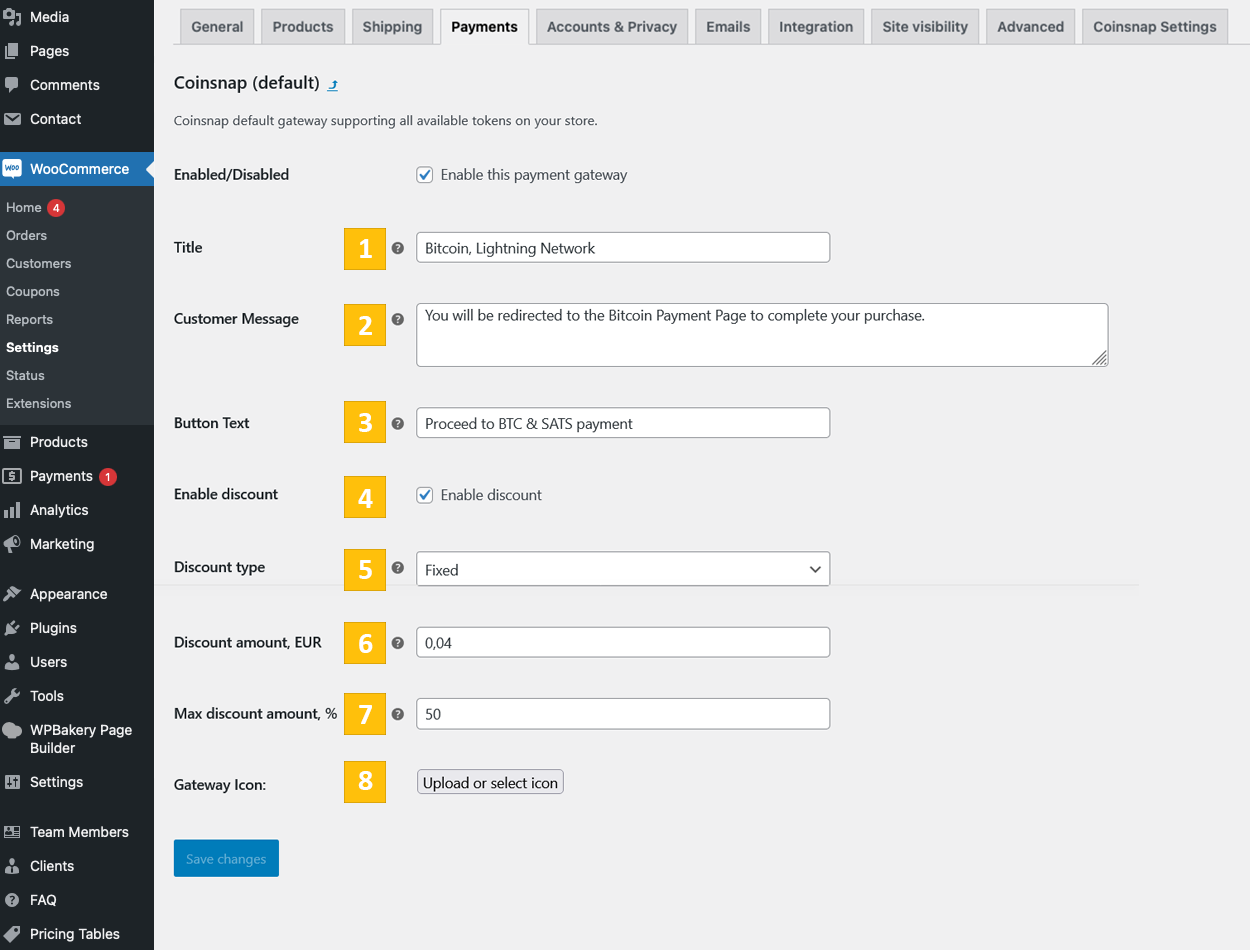Open the Customers submenu link

[39, 264]
